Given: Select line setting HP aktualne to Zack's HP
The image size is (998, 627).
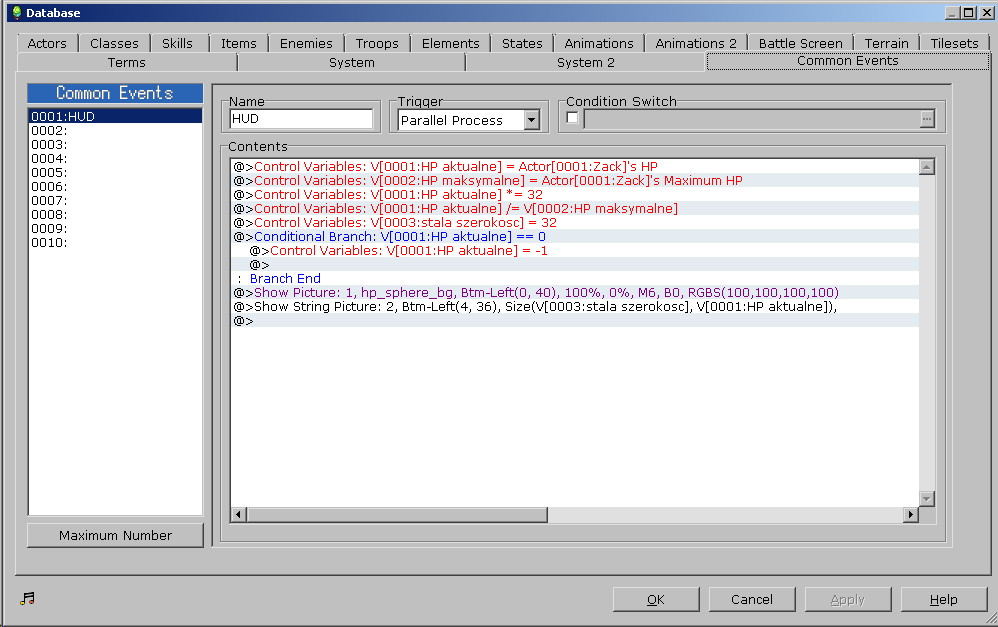Looking at the screenshot, I should pos(575,167).
